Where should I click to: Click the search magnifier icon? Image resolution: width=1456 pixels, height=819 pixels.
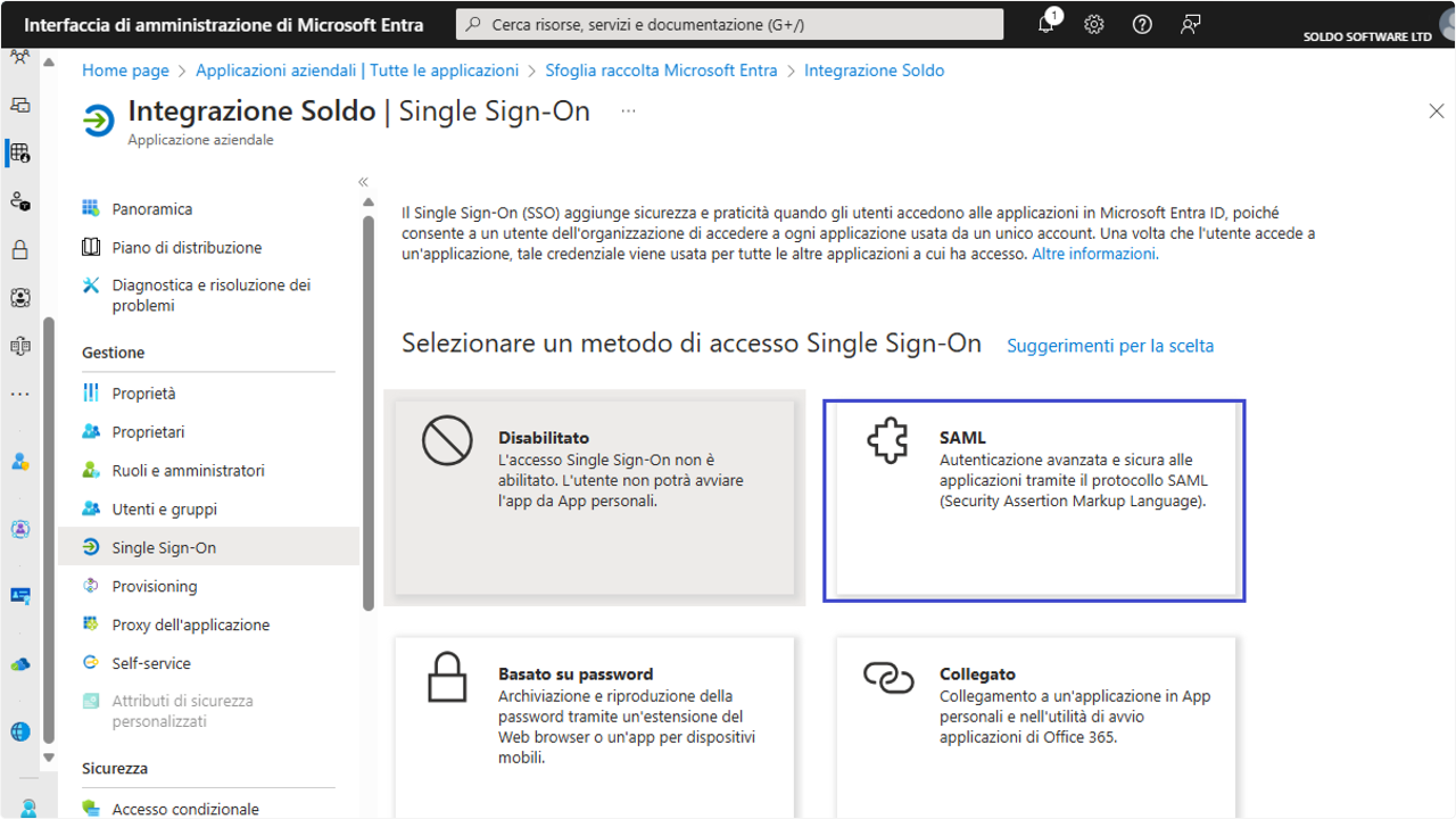(x=473, y=24)
